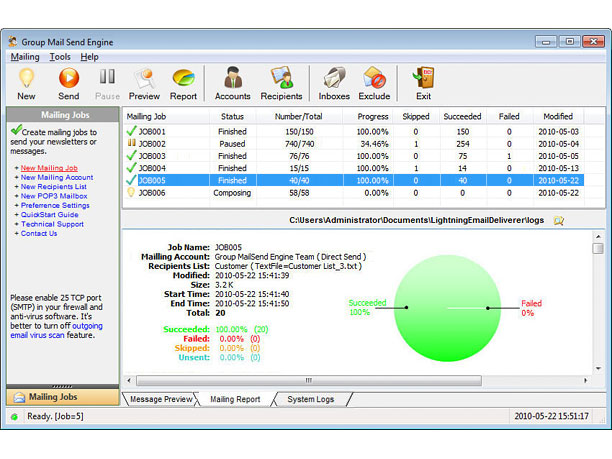Click the horizontal scrollbar right arrow
This screenshot has width=612, height=459.
(x=585, y=380)
